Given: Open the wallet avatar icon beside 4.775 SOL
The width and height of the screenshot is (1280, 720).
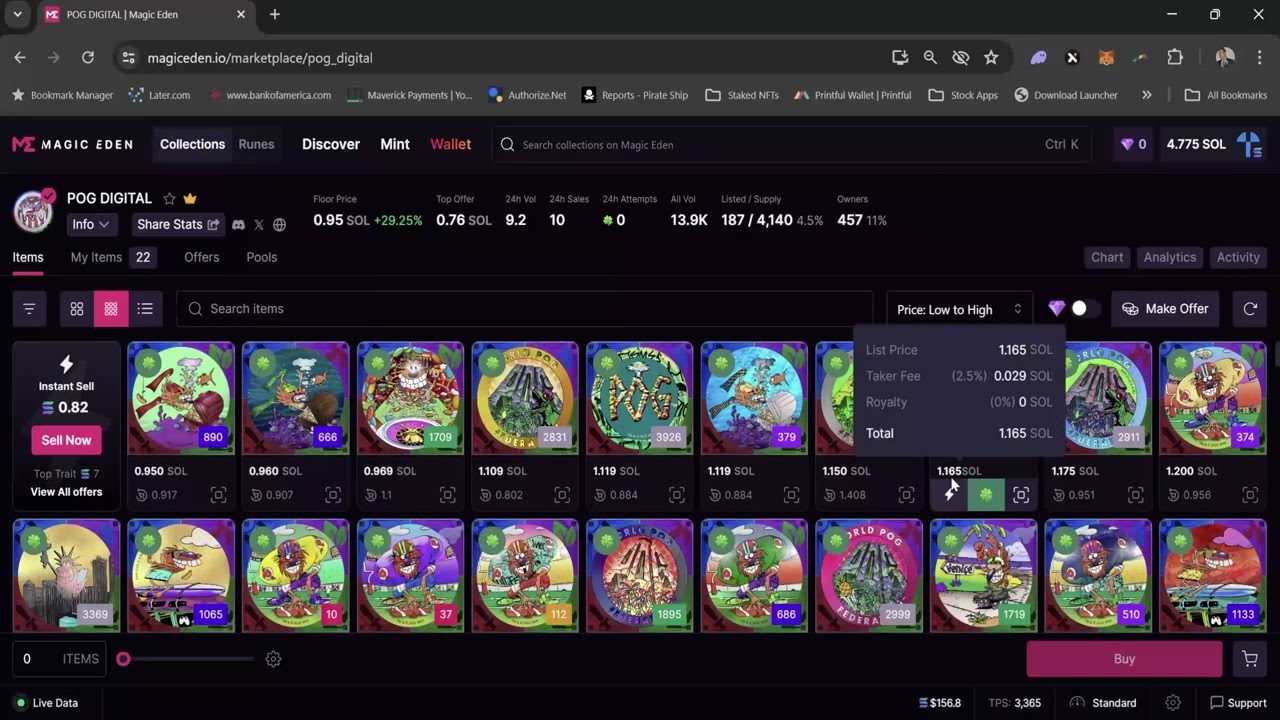Looking at the screenshot, I should (x=1250, y=144).
